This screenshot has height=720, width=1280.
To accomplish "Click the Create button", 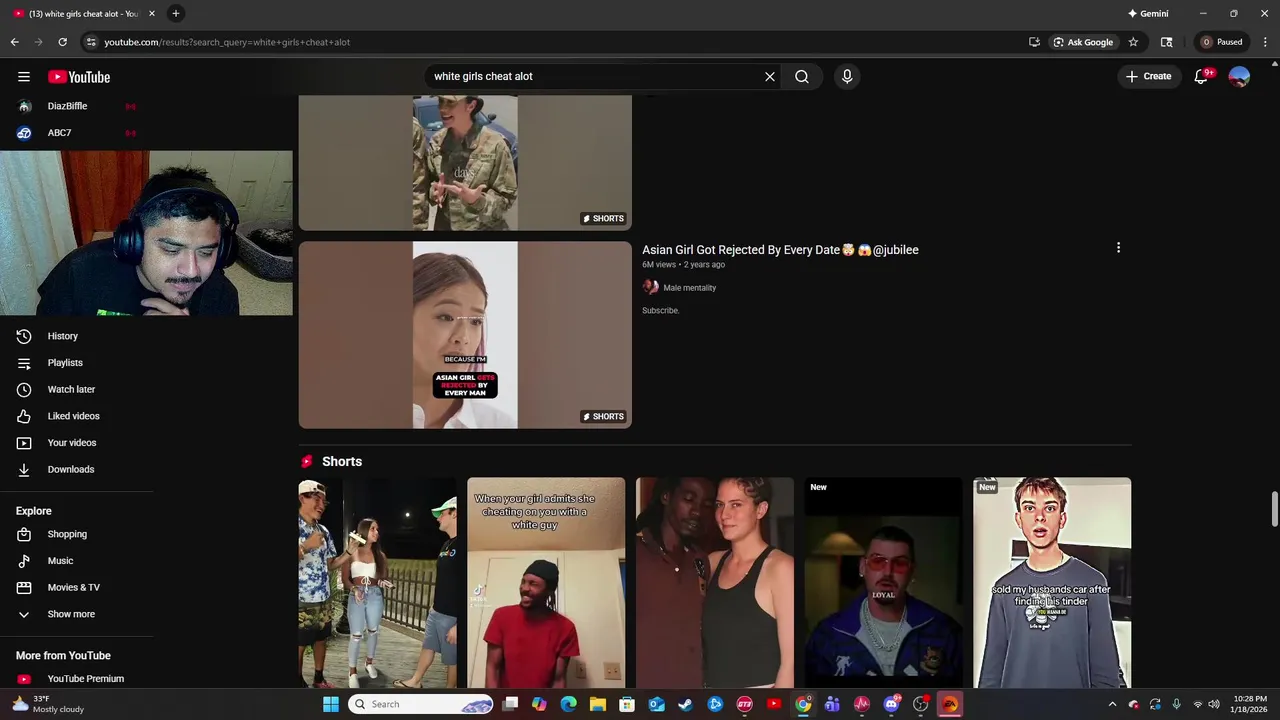I will click(1148, 76).
